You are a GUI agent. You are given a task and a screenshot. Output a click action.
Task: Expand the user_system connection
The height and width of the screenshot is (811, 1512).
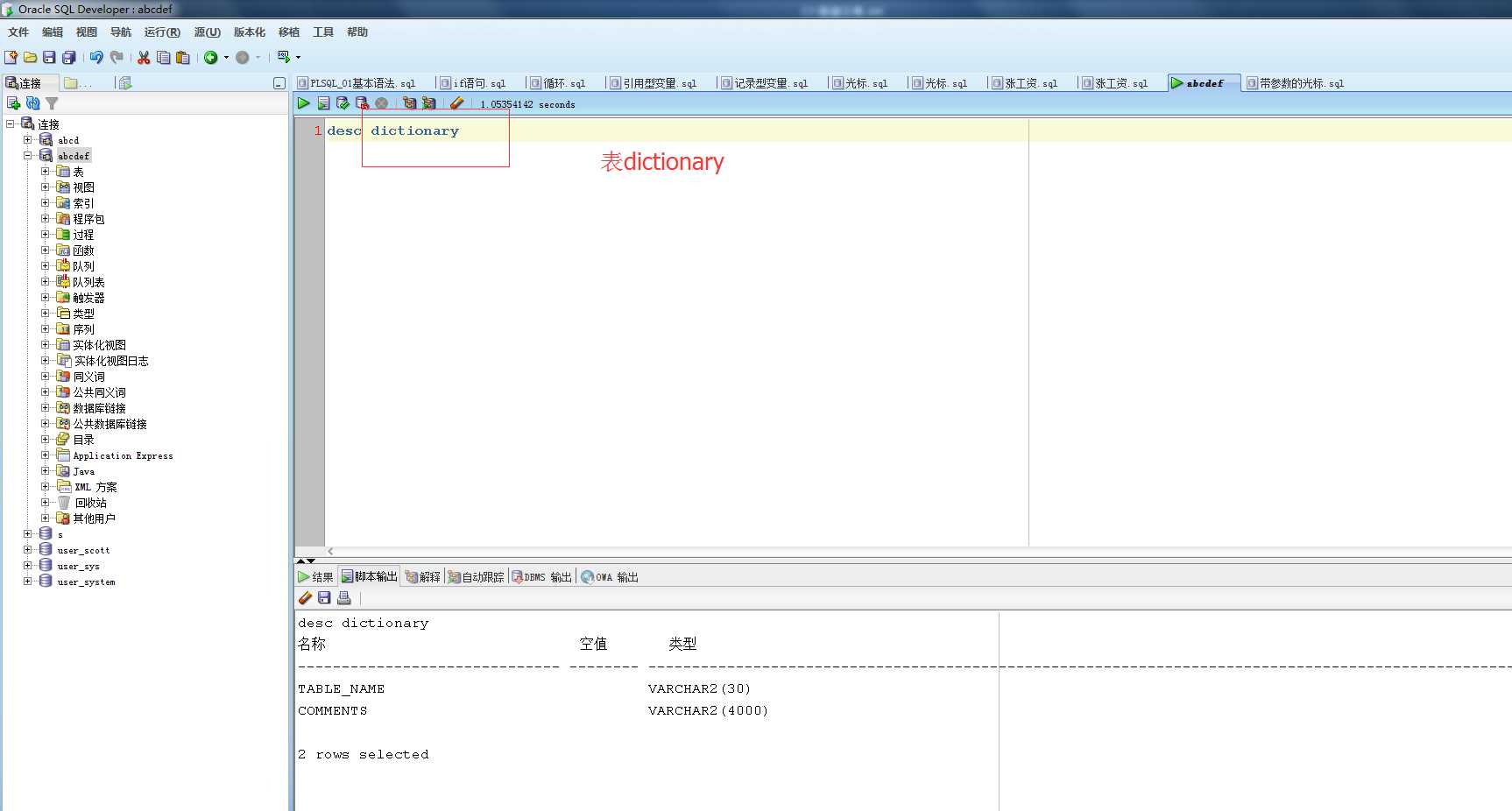pos(27,582)
